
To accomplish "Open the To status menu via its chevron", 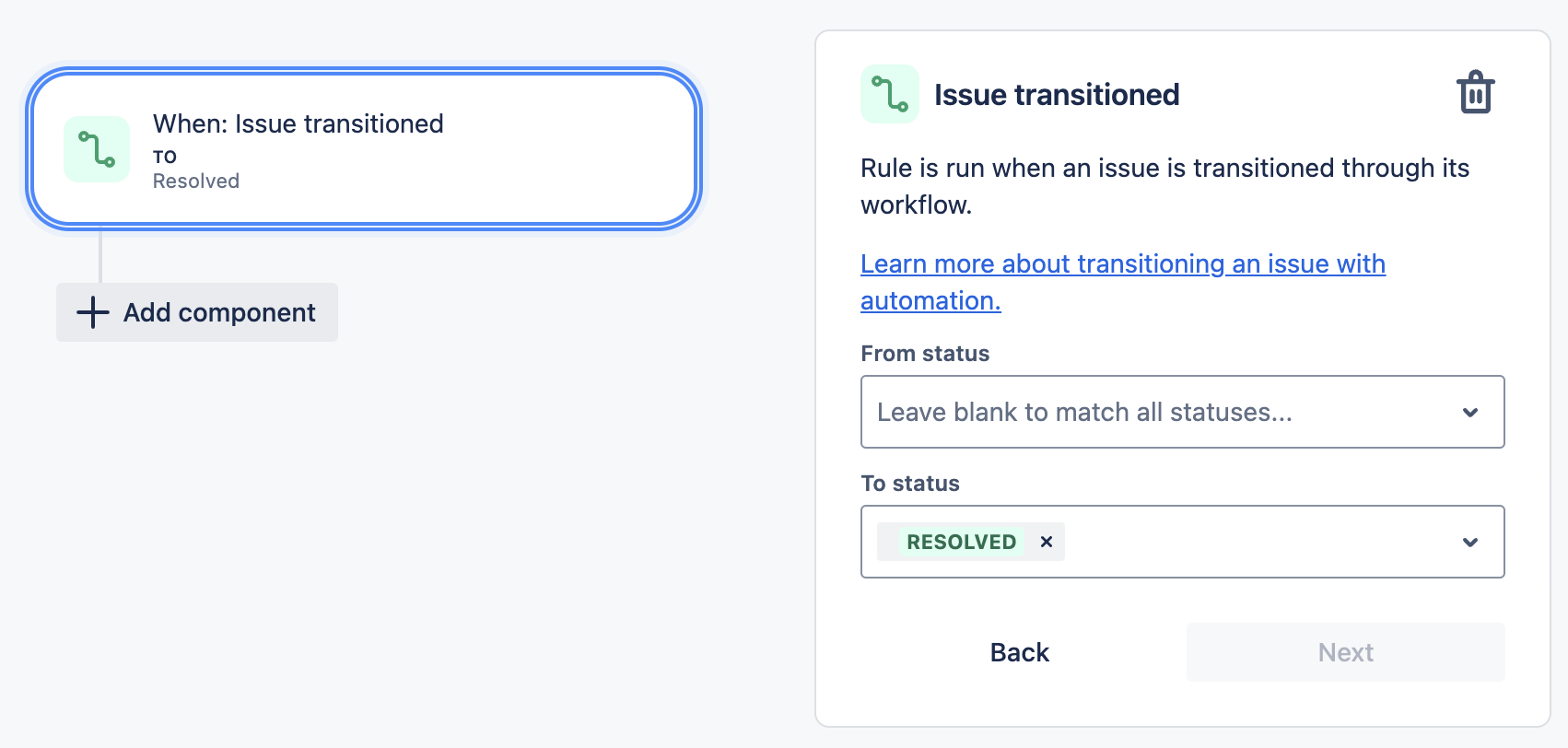I will [x=1470, y=542].
